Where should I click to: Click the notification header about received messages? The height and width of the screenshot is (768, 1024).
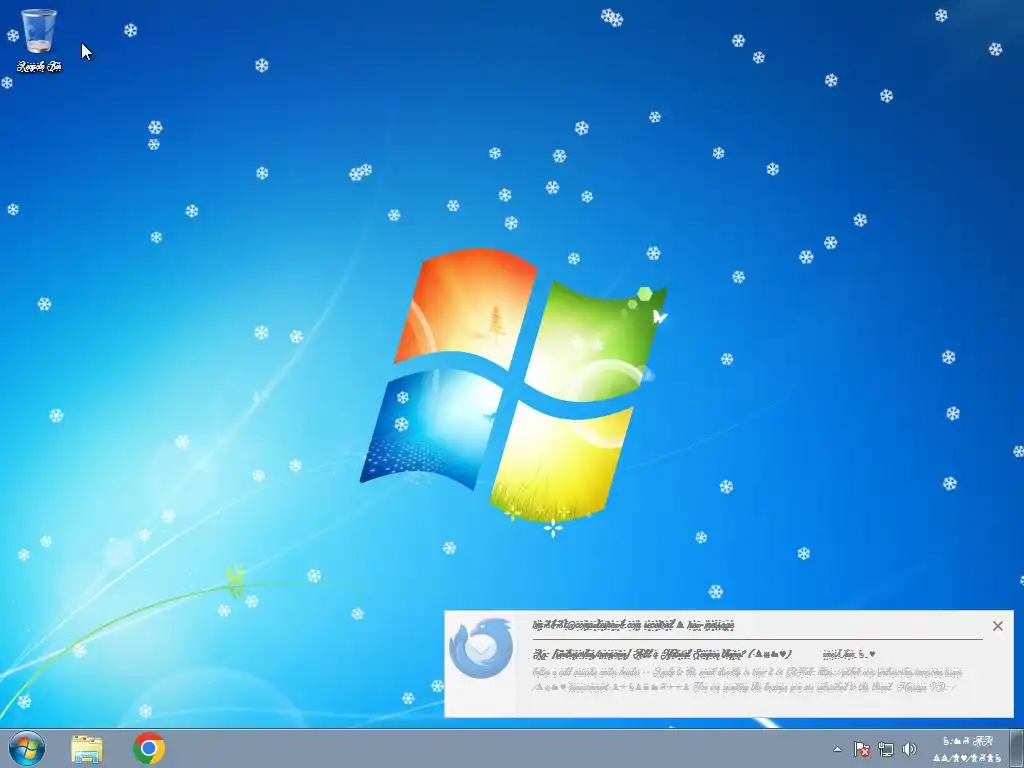633,625
